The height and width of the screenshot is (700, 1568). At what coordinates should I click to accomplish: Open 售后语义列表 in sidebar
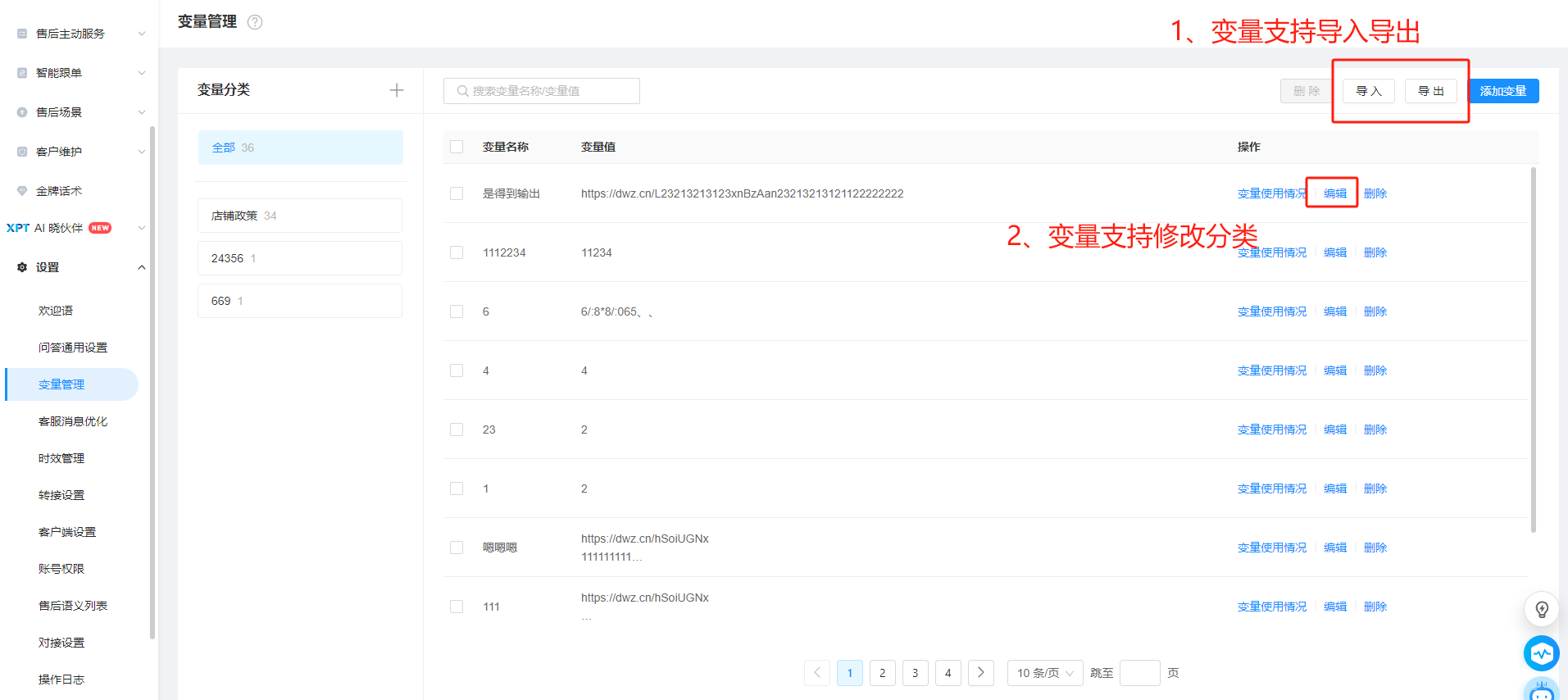point(73,606)
